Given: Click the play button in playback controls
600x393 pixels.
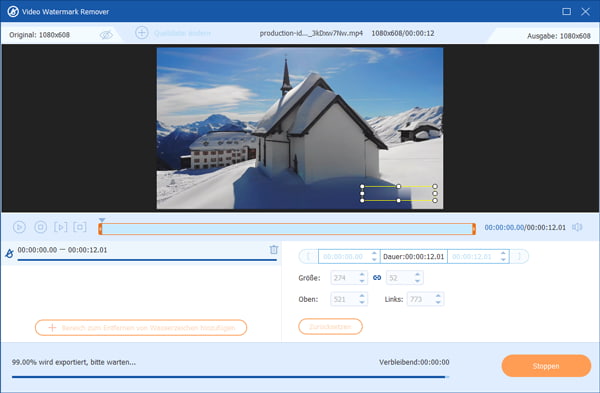Looking at the screenshot, I should (x=19, y=227).
